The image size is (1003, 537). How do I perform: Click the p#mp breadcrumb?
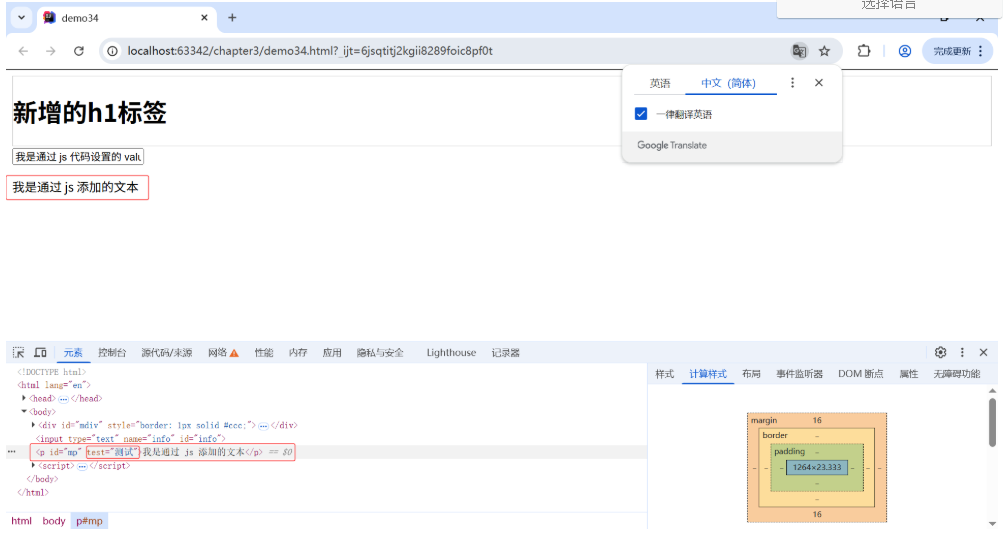pyautogui.click(x=89, y=521)
